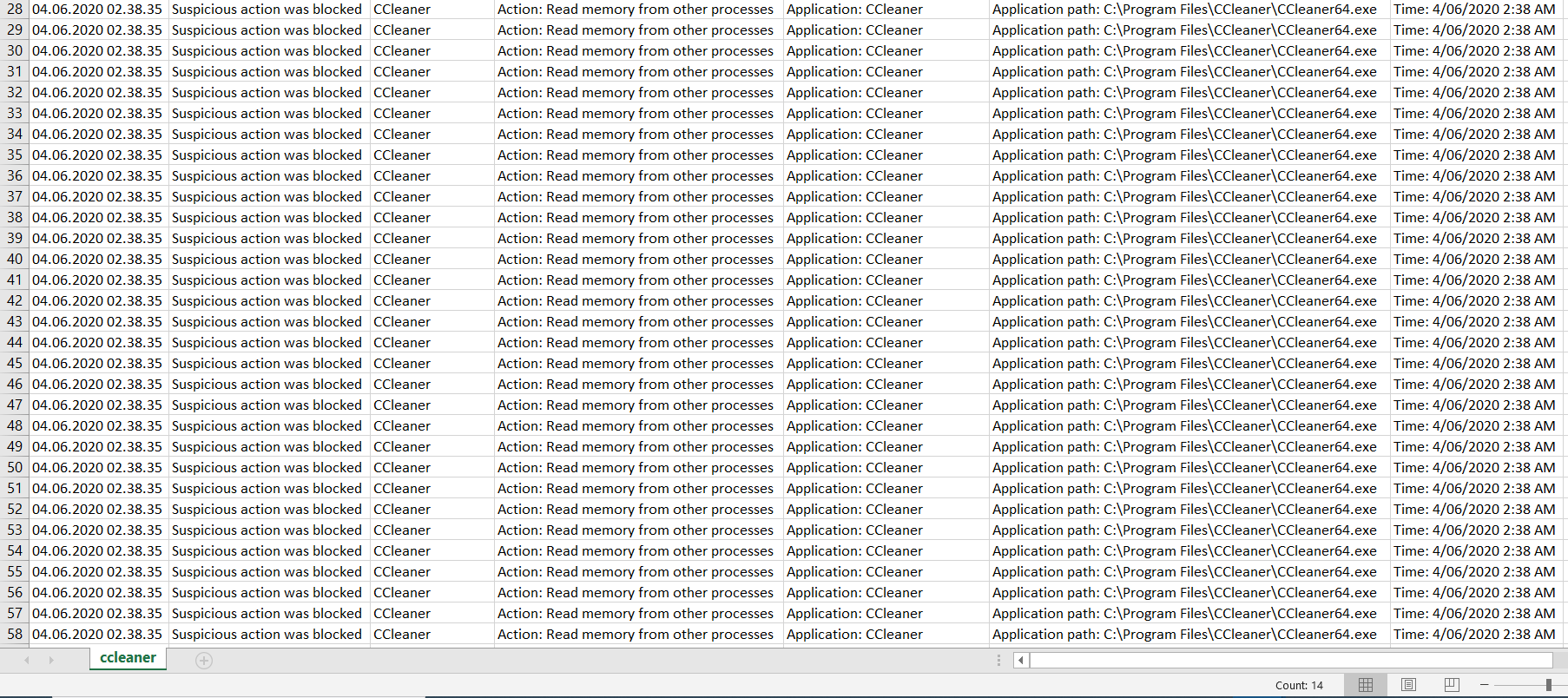The image size is (1568, 698).
Task: Switch to Page Break Preview view
Action: 1451,685
